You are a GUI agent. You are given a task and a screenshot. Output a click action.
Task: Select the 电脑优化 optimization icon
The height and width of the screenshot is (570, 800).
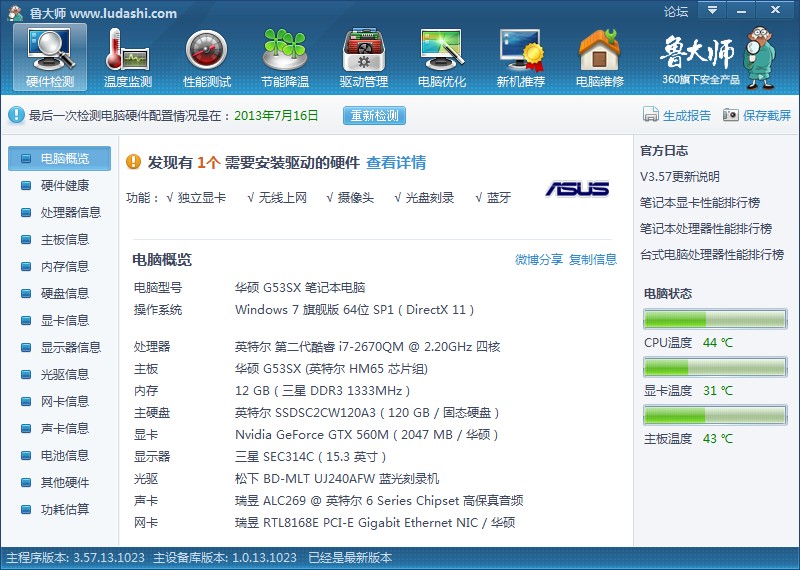442,56
